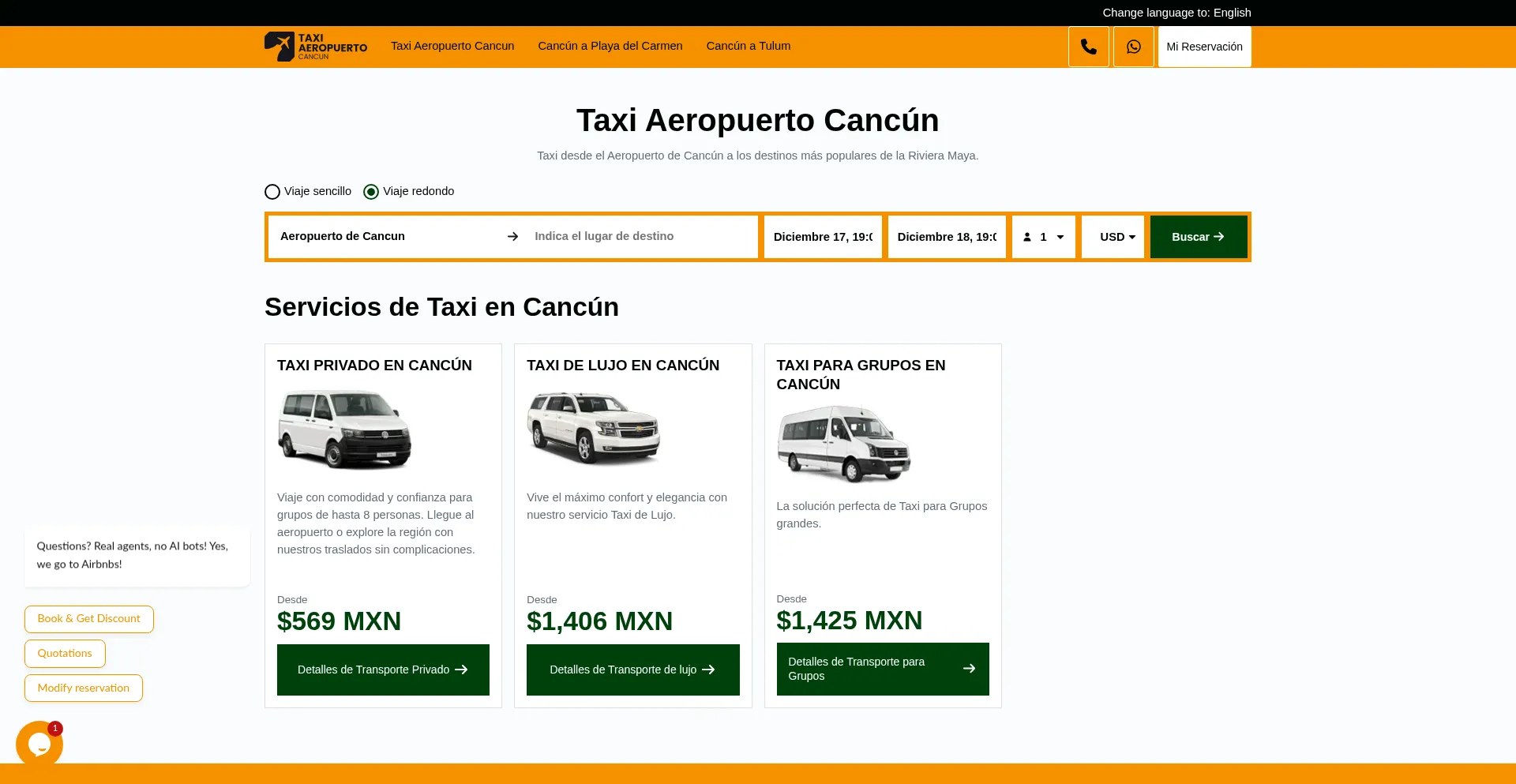Click the arrow between origin and destination fields
The image size is (1516, 784).
512,236
